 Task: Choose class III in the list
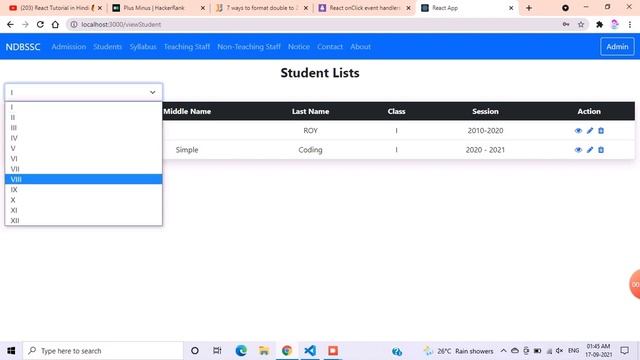(83, 127)
